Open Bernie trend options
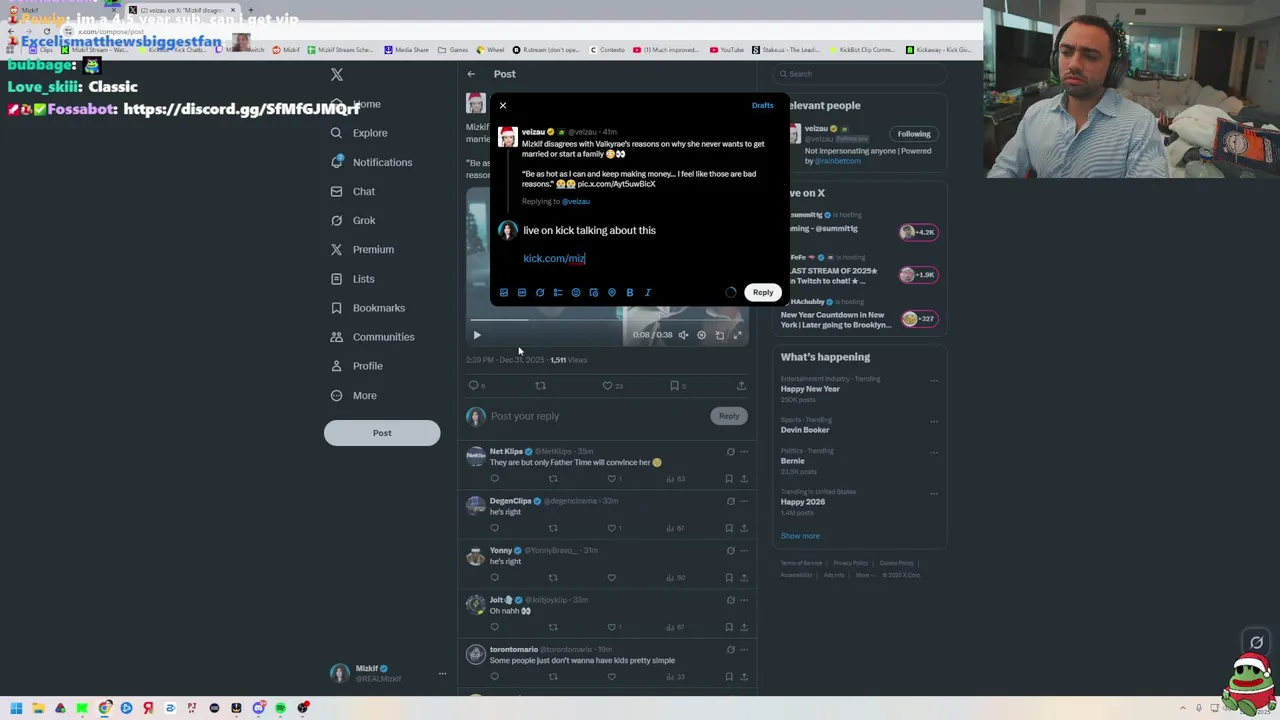1280x720 pixels. tap(934, 452)
